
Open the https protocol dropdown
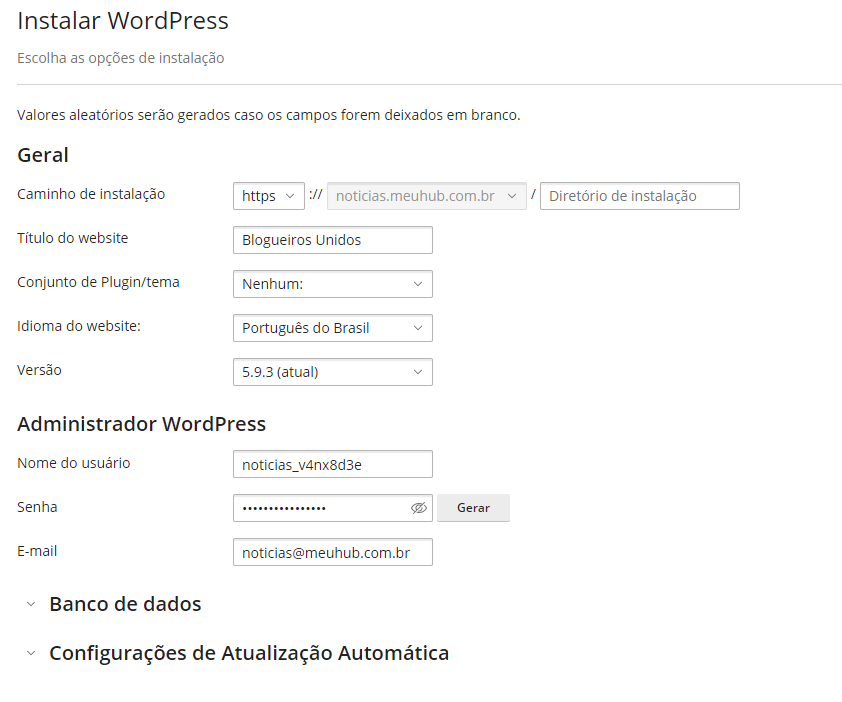[x=268, y=196]
